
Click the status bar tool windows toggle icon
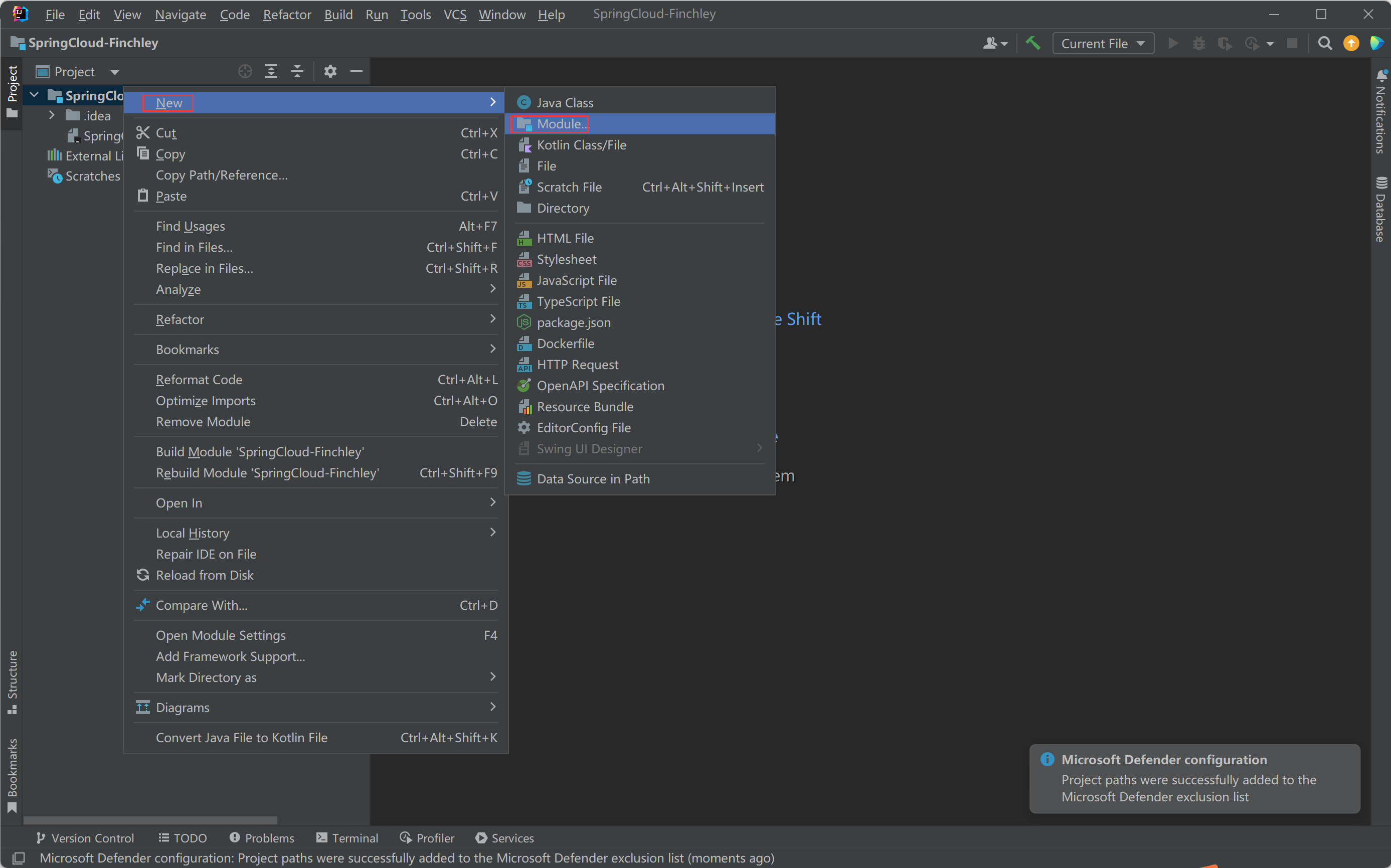pyautogui.click(x=19, y=858)
